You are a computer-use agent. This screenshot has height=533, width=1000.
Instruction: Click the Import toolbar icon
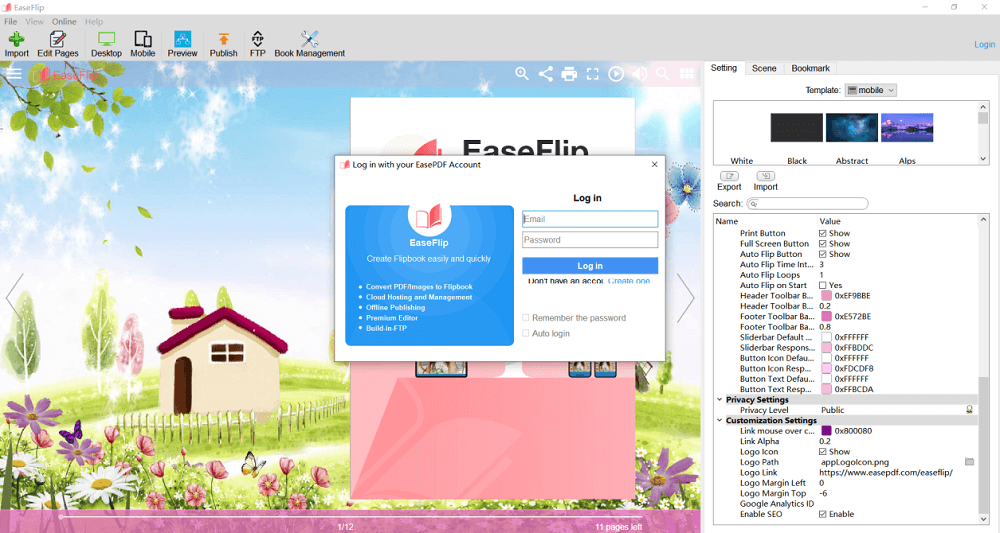click(16, 43)
